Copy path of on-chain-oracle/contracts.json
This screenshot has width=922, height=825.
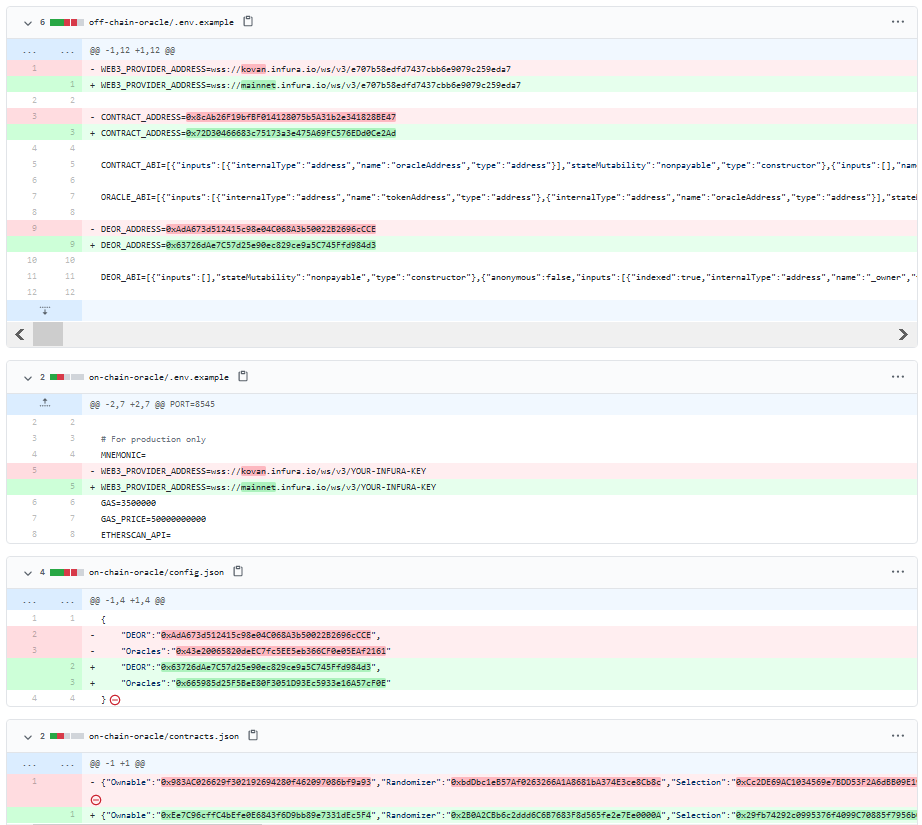253,735
